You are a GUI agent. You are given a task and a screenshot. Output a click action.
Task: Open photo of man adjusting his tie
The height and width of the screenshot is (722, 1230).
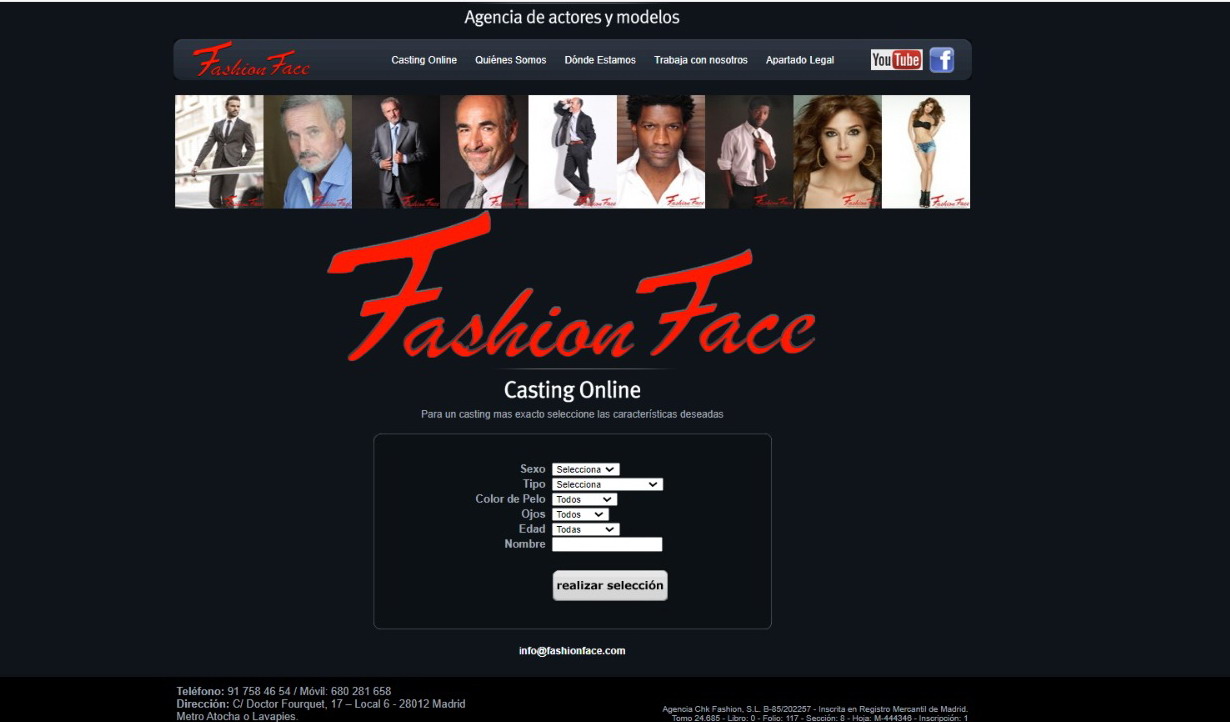coord(749,152)
